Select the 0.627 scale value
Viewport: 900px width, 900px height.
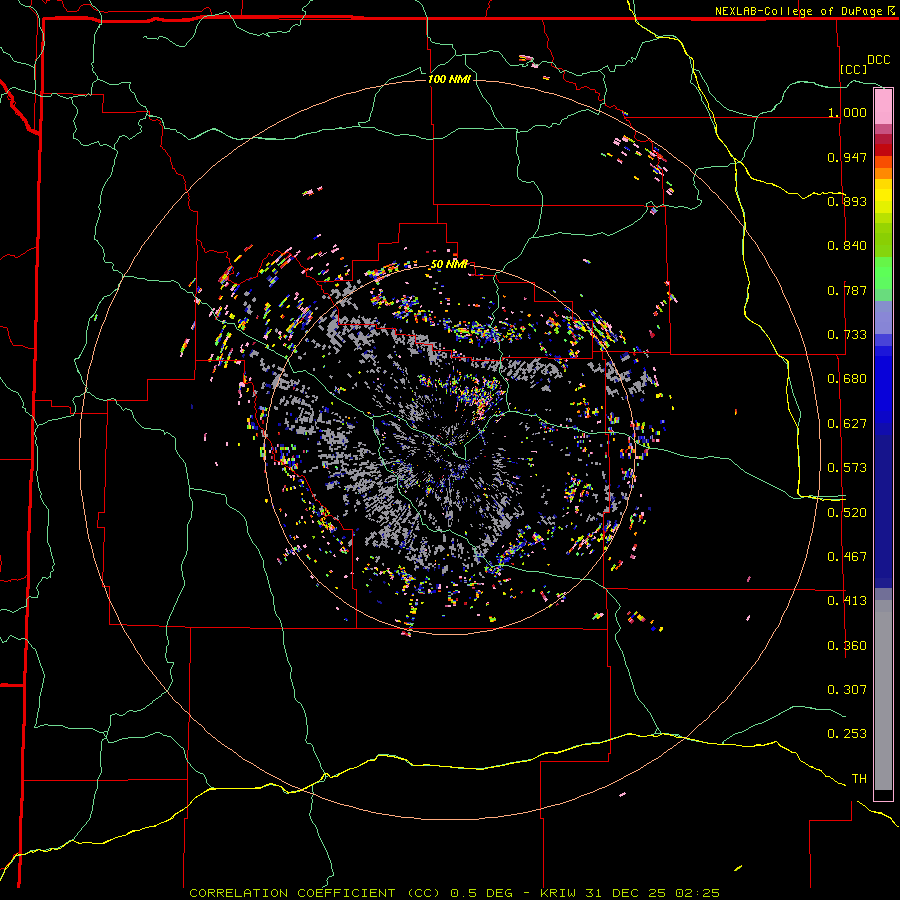click(x=847, y=424)
